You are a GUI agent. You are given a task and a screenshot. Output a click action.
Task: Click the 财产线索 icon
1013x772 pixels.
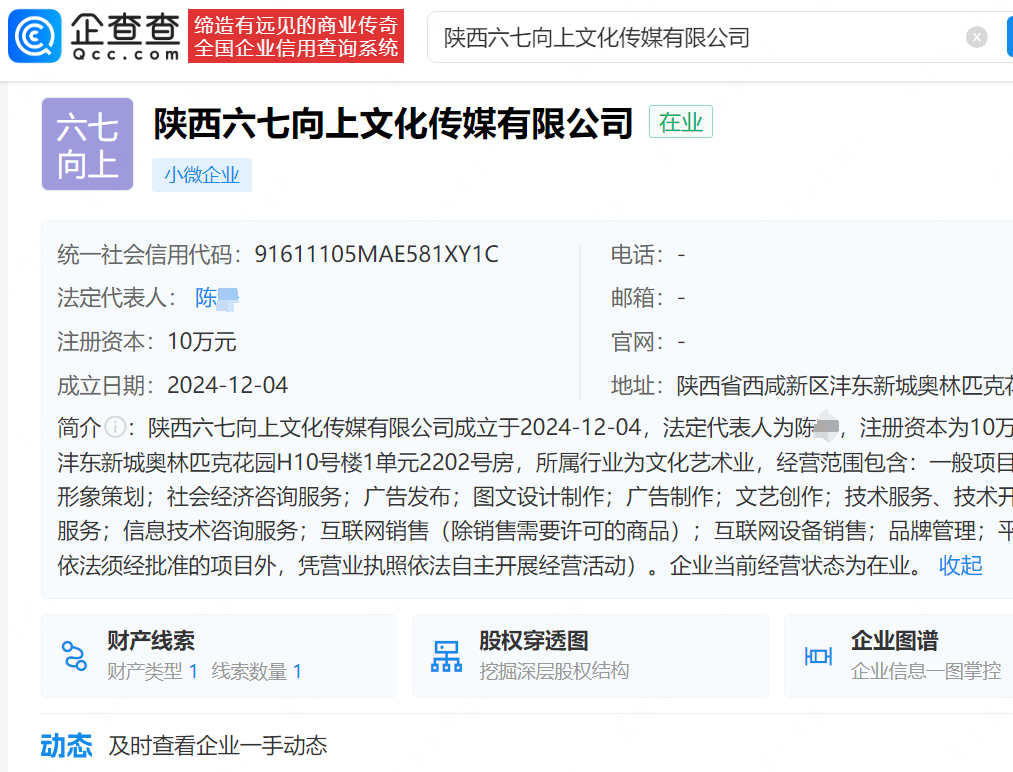coord(74,656)
